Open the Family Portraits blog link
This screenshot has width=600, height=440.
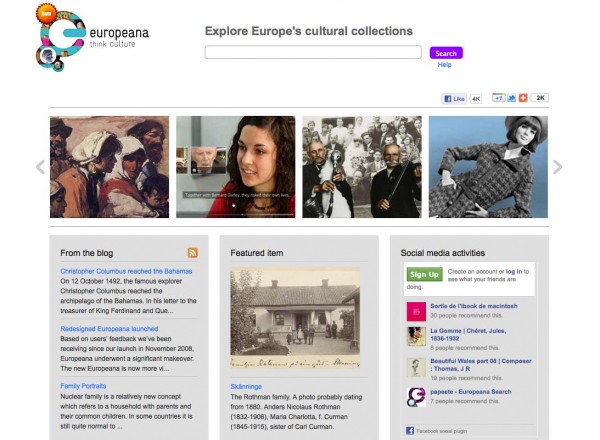click(x=83, y=386)
